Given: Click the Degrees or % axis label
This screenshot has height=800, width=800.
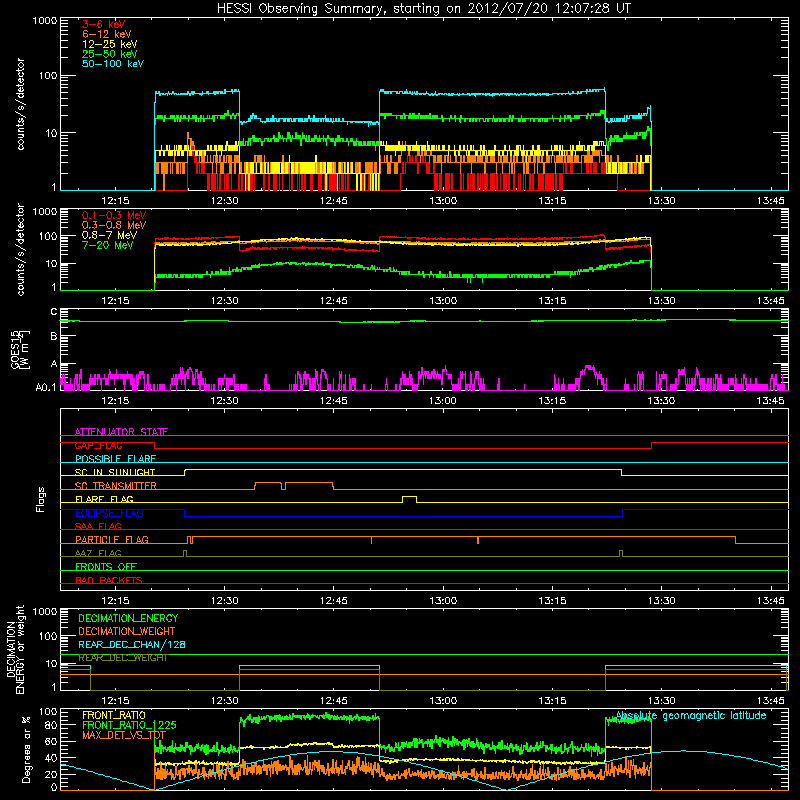Looking at the screenshot, I should [x=26, y=750].
